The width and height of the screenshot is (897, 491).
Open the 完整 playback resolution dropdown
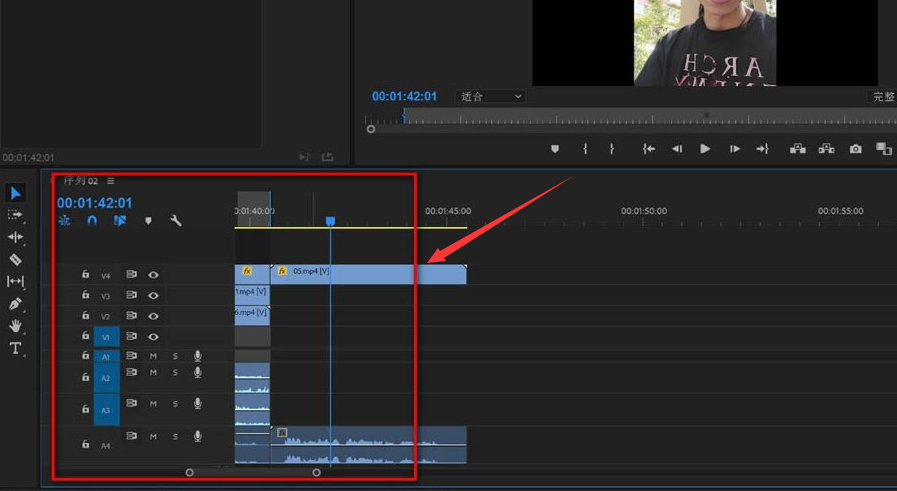tap(882, 97)
